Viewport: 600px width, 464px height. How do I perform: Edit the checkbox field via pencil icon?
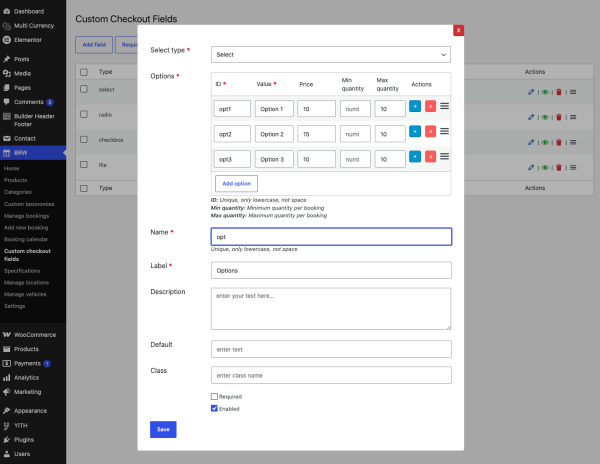(531, 142)
